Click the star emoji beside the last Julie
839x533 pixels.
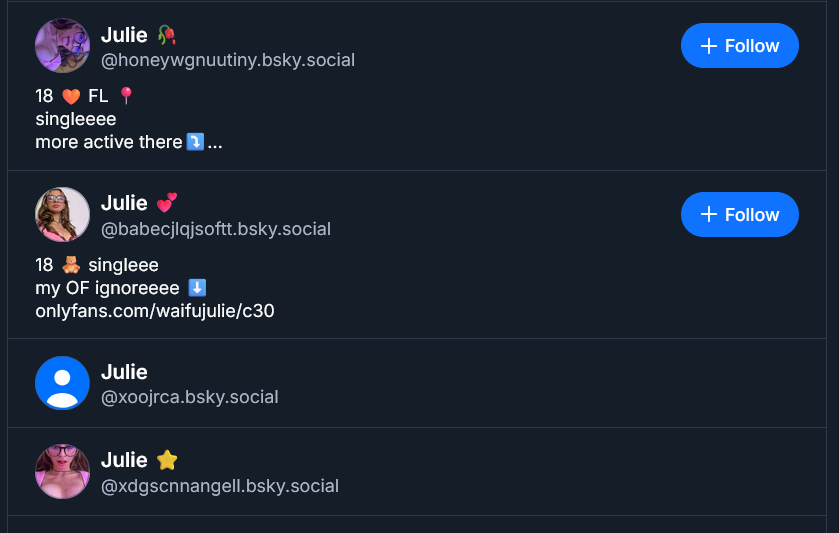coord(167,460)
